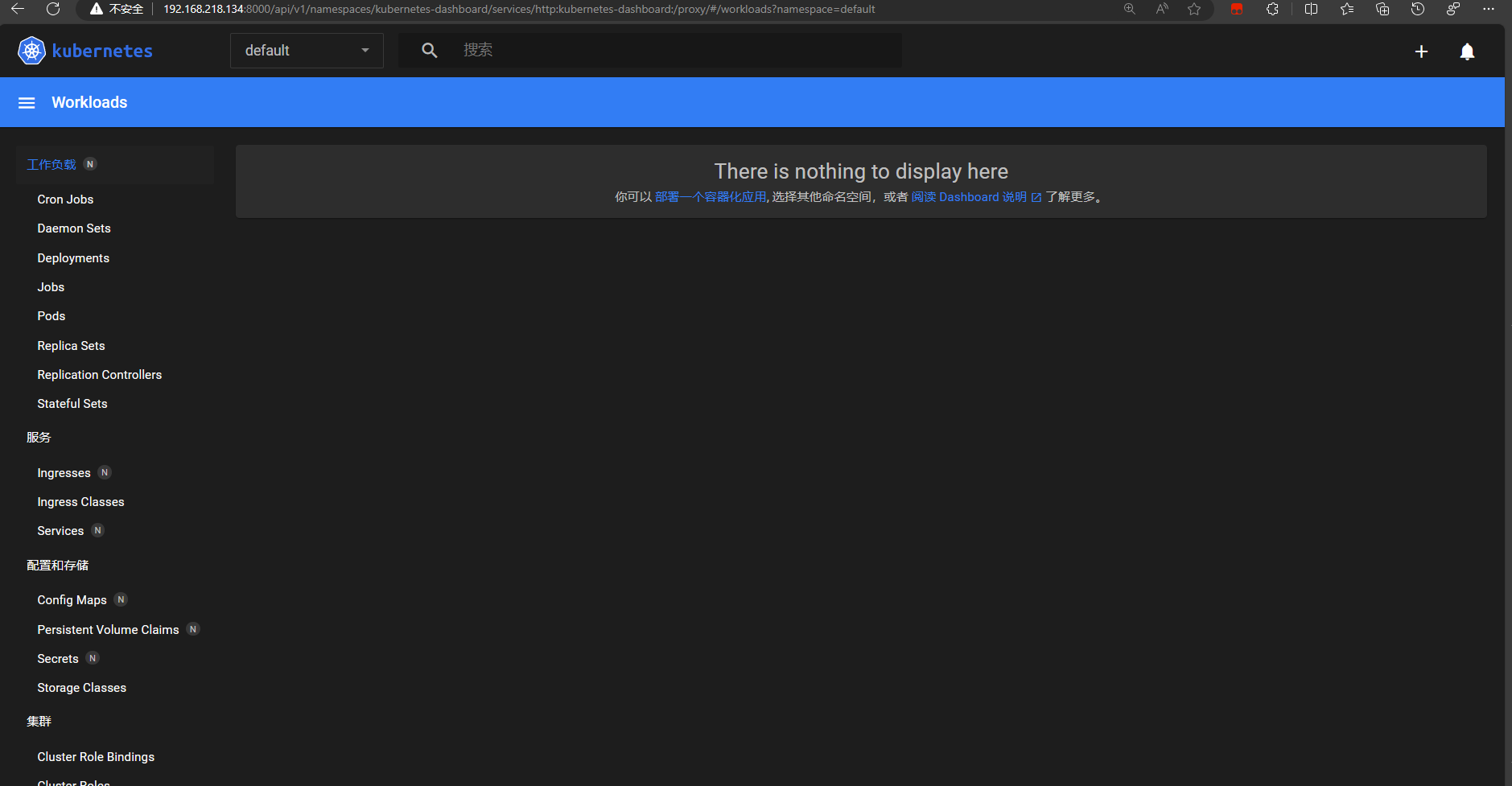Click the Workloads page title

tap(89, 102)
